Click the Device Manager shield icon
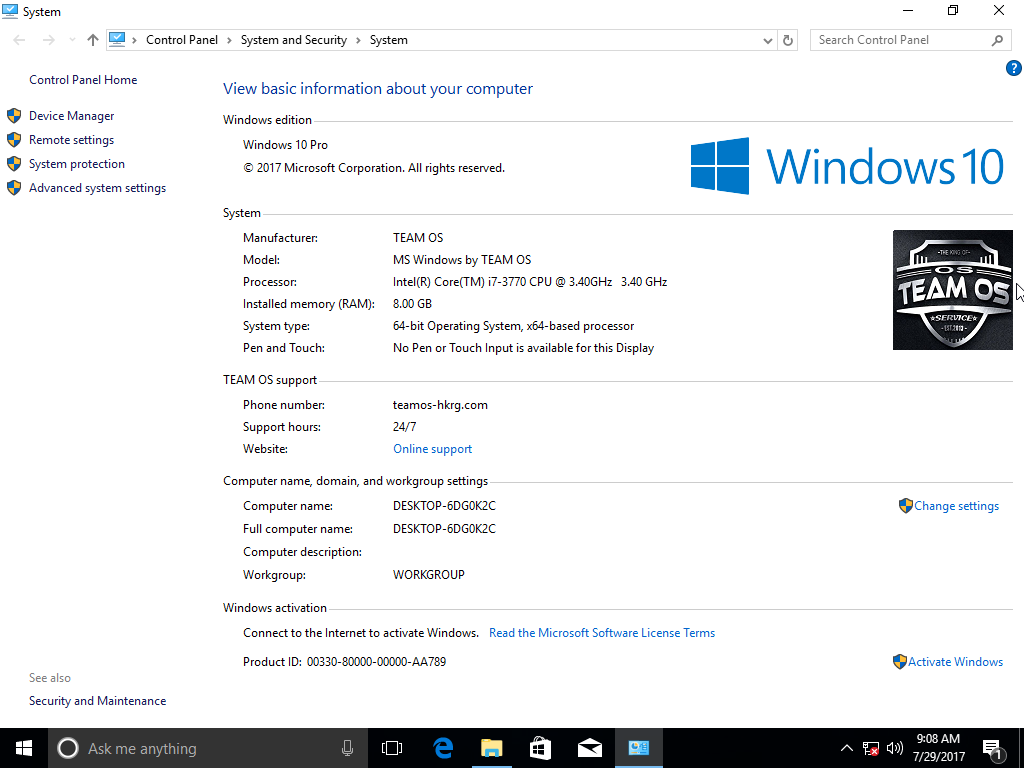The height and width of the screenshot is (768, 1024). [x=14, y=116]
